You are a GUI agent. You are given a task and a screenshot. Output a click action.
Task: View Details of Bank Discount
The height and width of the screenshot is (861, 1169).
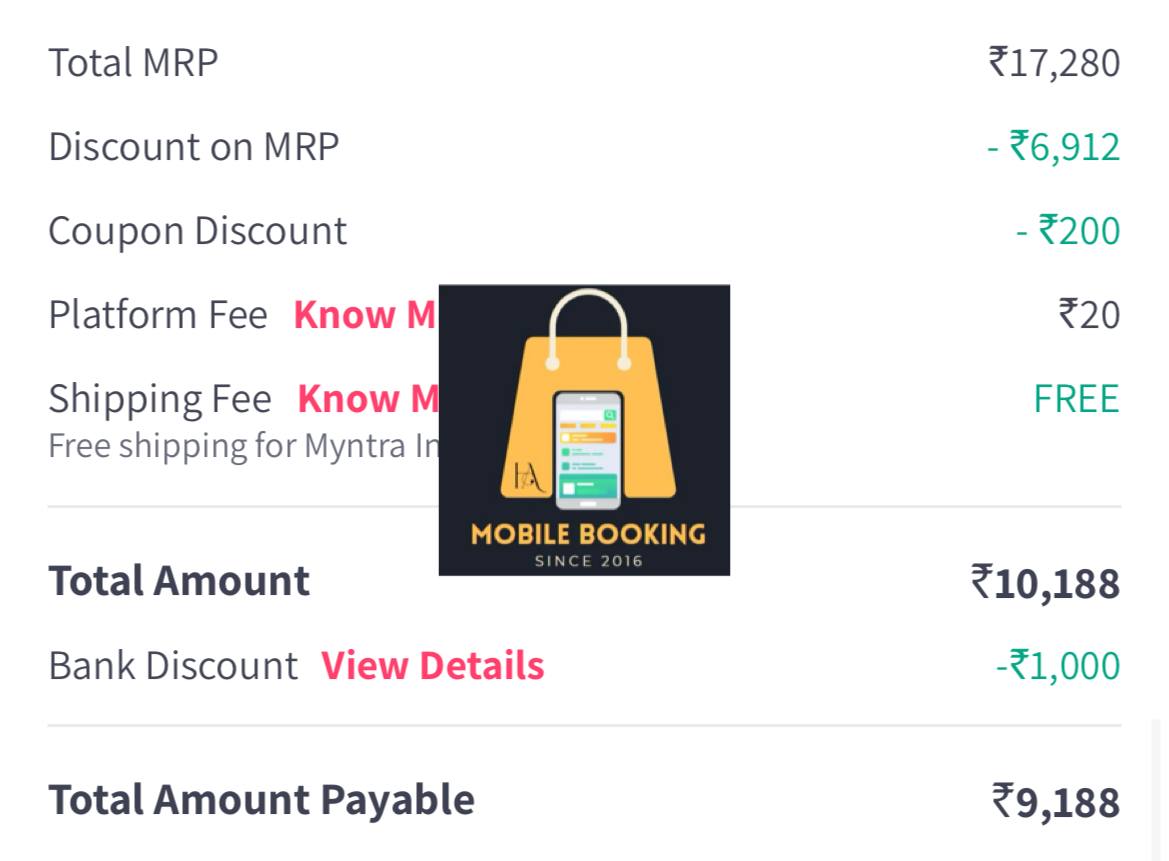click(432, 666)
